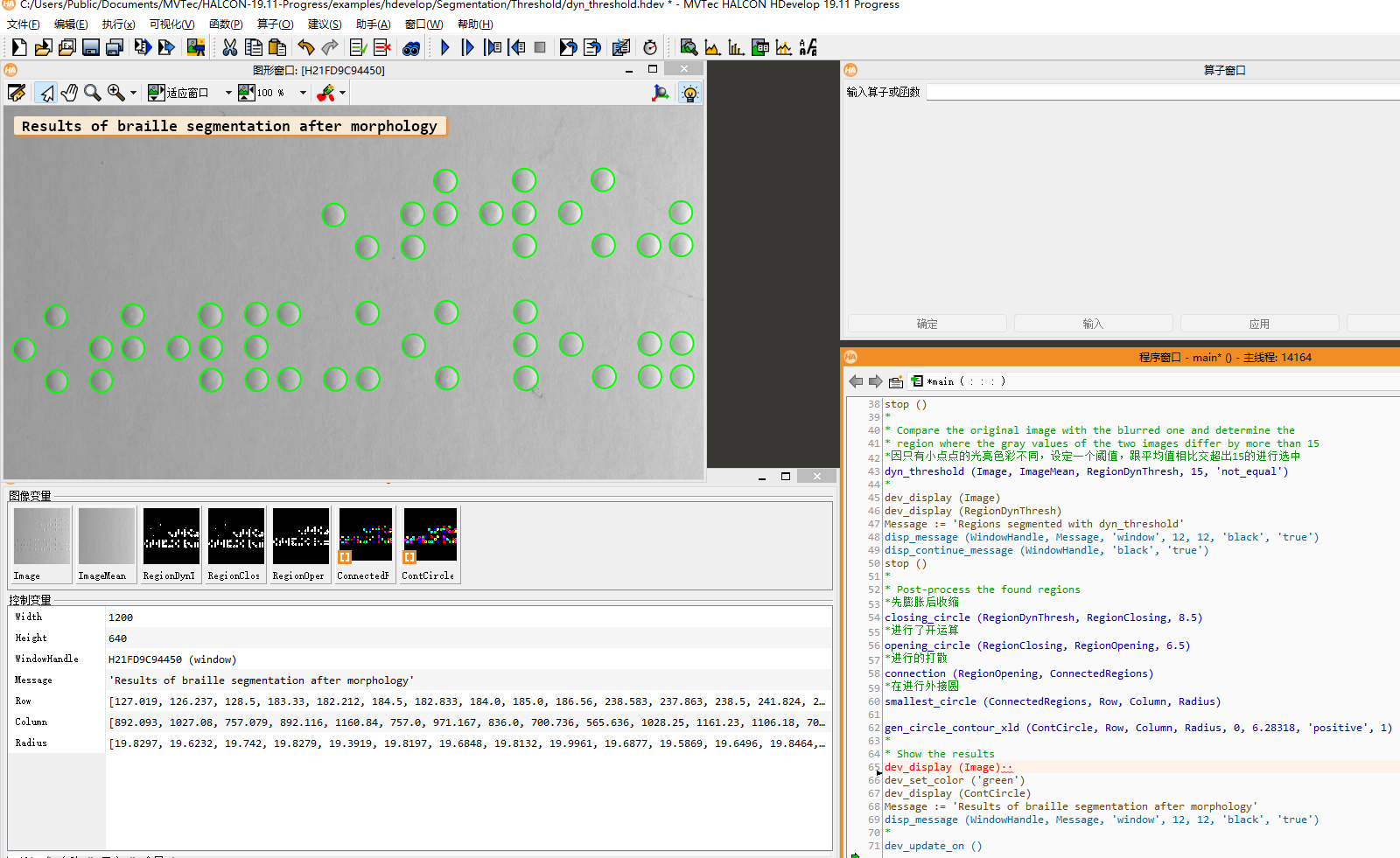1400x858 pixels.
Task: Click the redo arrow icon
Action: coord(330,47)
